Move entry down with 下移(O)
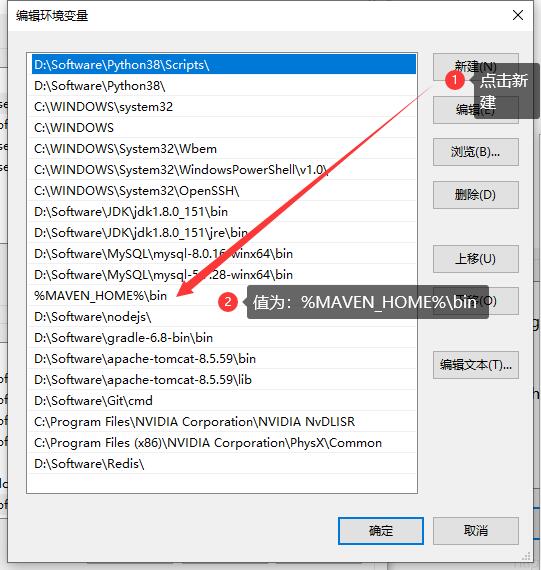The image size is (541, 570). pos(476,301)
